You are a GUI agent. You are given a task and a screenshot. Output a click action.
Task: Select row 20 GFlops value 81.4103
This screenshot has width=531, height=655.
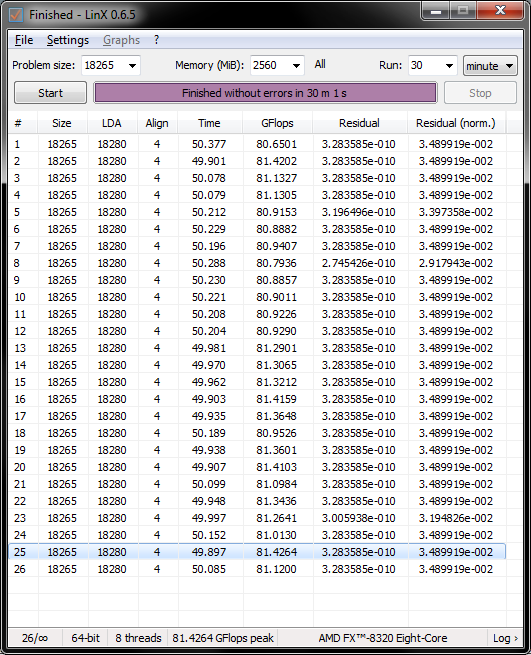[277, 467]
